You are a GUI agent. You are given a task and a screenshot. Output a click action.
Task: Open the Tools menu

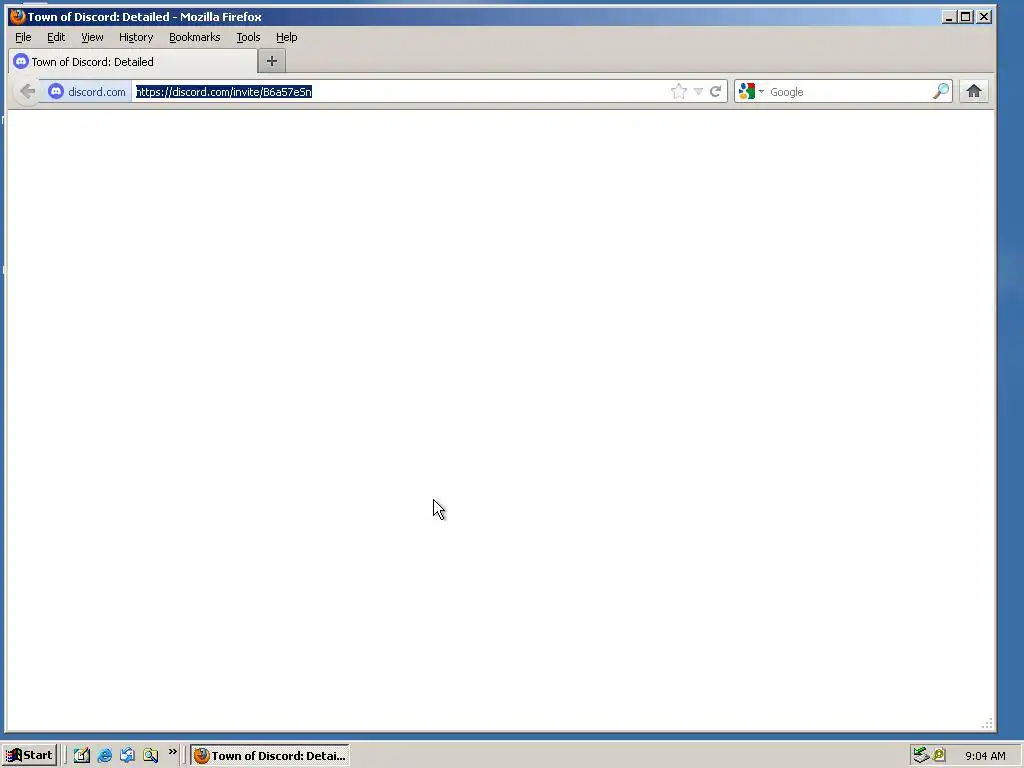click(248, 37)
